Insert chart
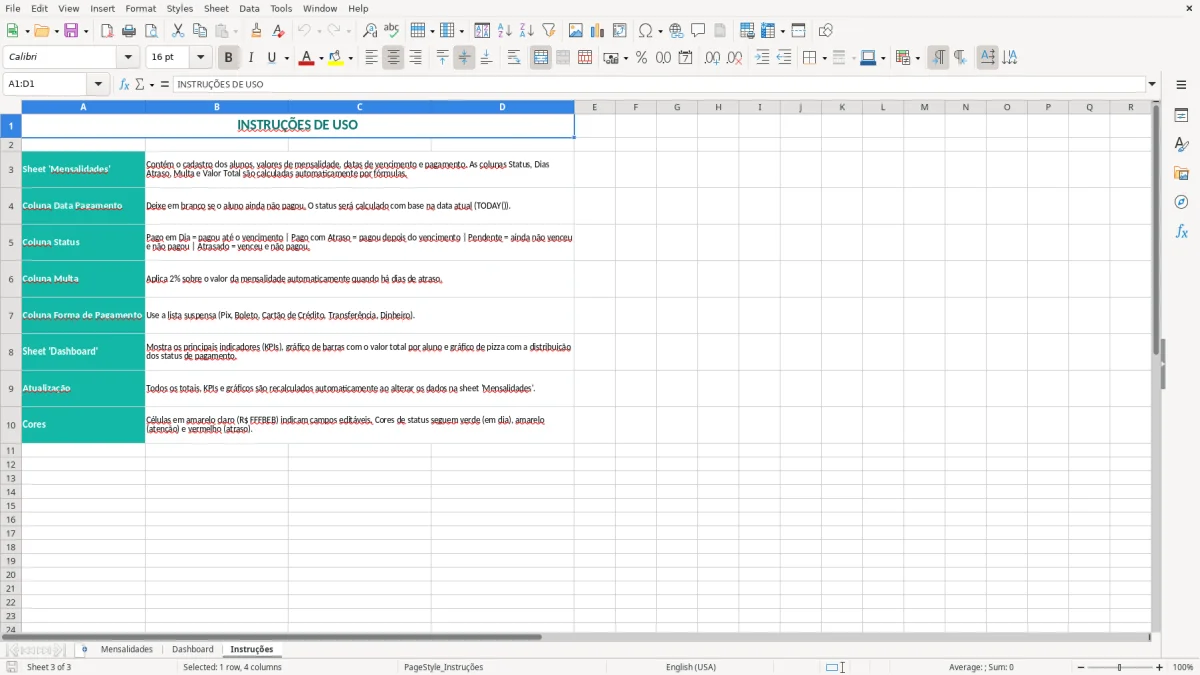 coord(598,31)
